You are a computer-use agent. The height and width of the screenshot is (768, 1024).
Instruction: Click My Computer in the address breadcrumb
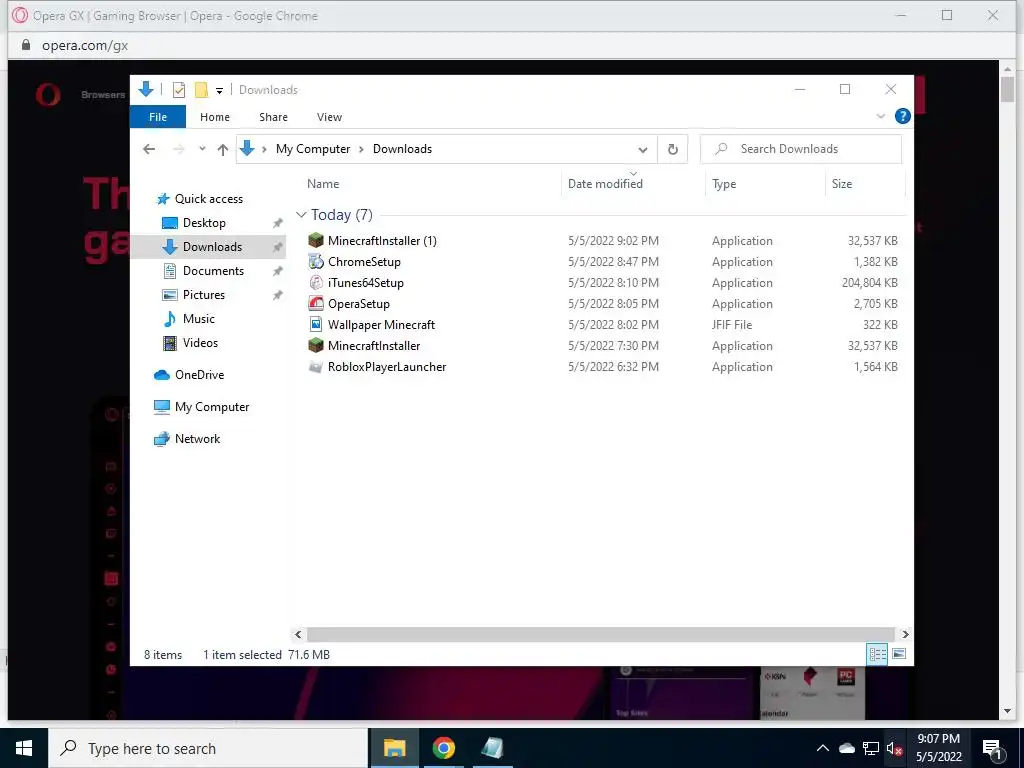tap(313, 149)
